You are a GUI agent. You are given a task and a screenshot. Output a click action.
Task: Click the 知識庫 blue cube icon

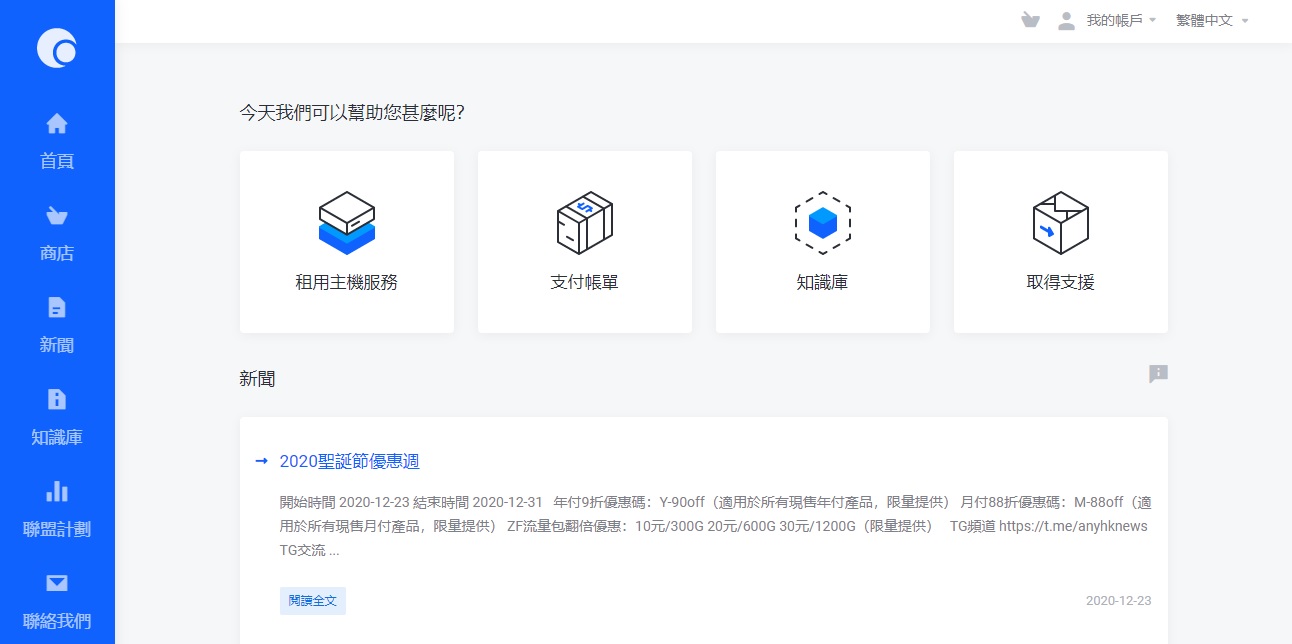click(822, 222)
